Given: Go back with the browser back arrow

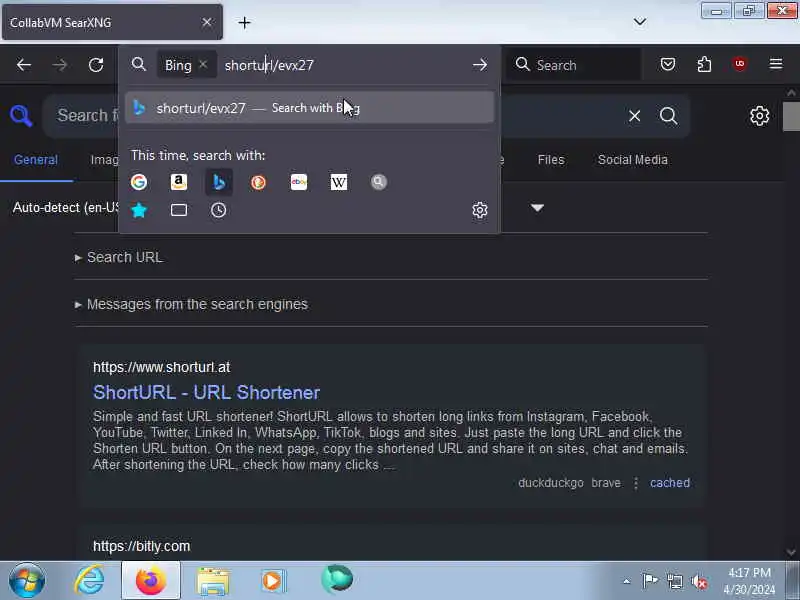Looking at the screenshot, I should [23, 65].
